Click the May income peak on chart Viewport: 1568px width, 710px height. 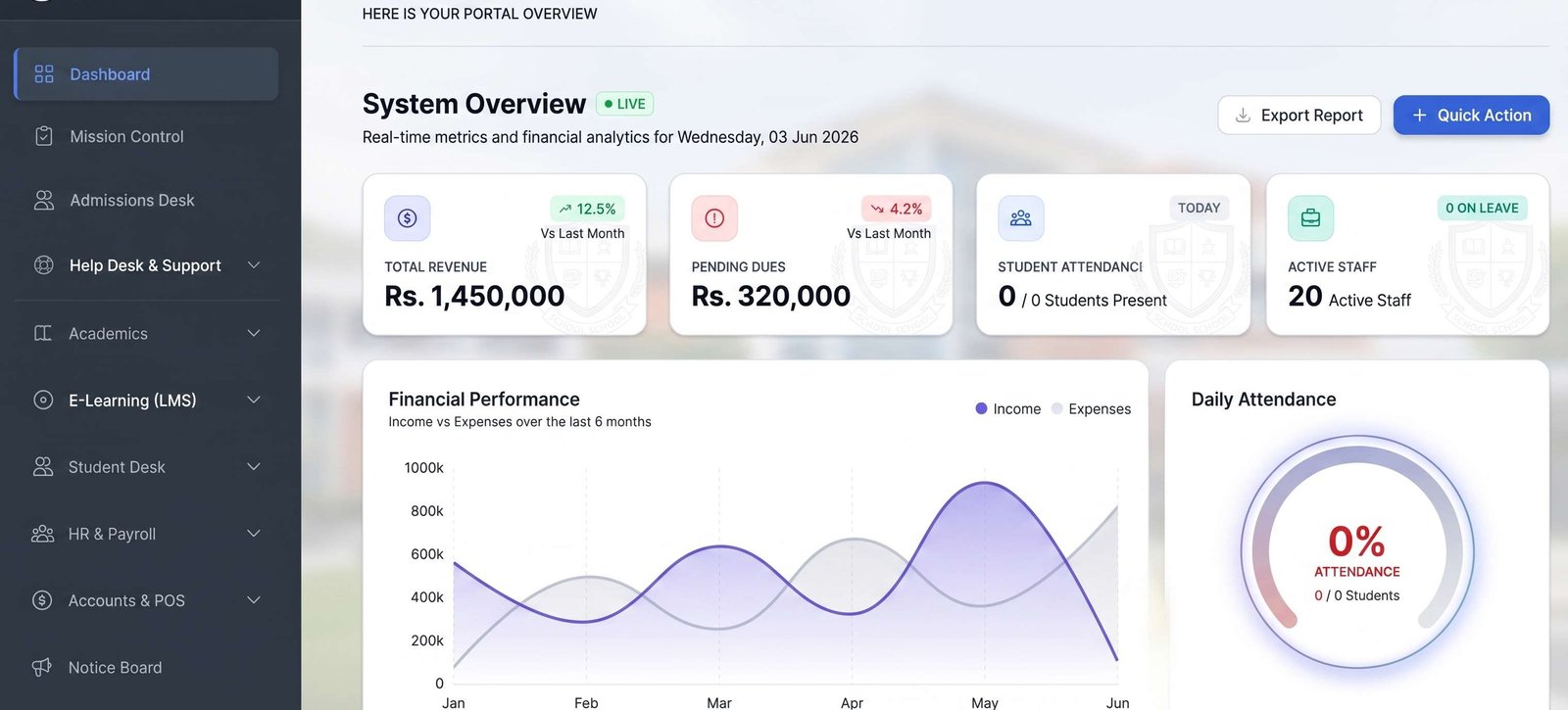(985, 483)
